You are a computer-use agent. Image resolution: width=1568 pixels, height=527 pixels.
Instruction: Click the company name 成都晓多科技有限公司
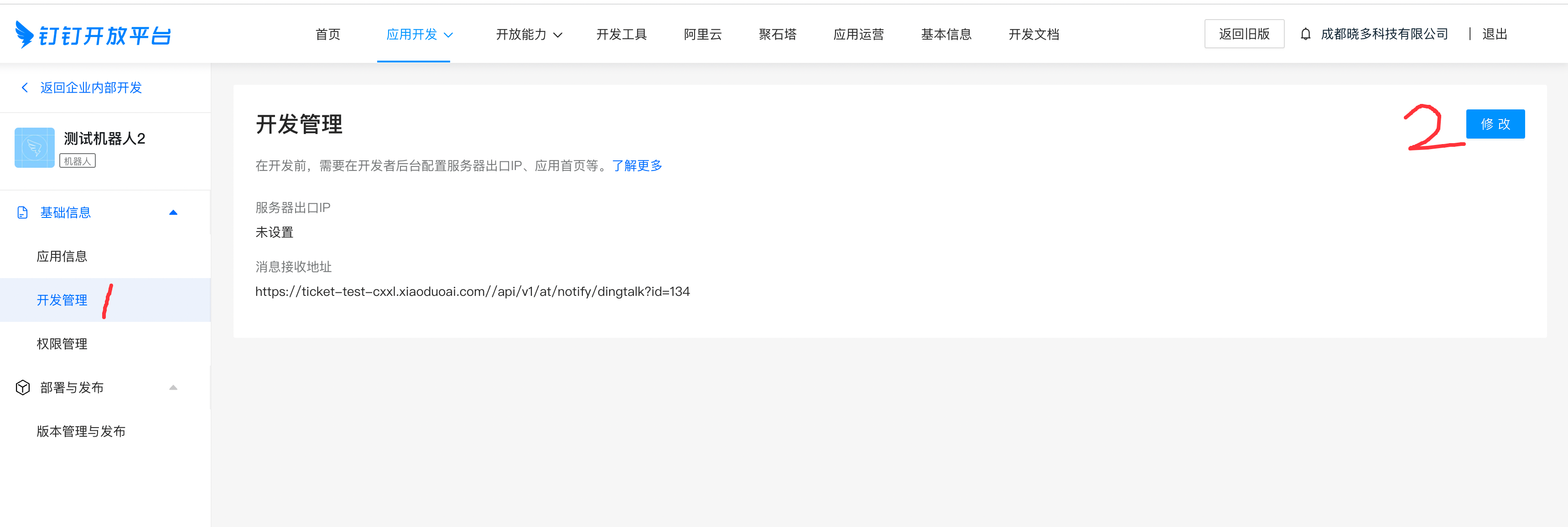point(1384,34)
